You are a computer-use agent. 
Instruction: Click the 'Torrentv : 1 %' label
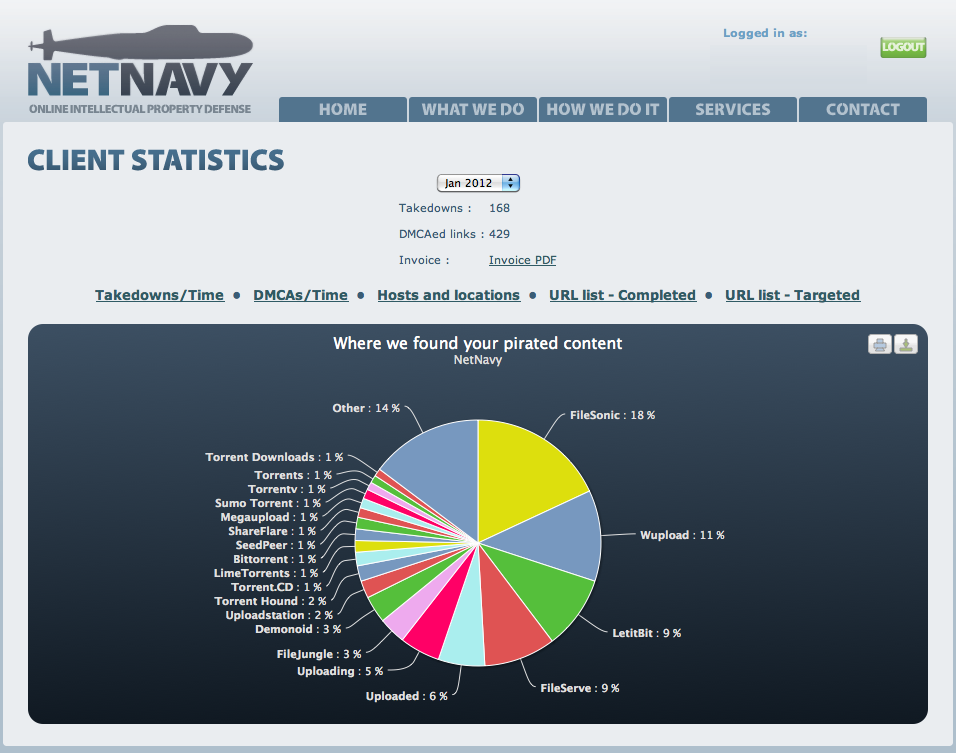tap(287, 489)
